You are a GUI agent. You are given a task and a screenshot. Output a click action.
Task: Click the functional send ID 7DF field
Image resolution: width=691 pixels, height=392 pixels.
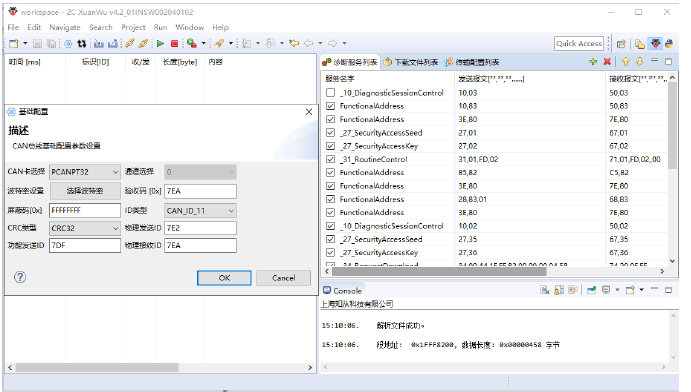point(85,245)
